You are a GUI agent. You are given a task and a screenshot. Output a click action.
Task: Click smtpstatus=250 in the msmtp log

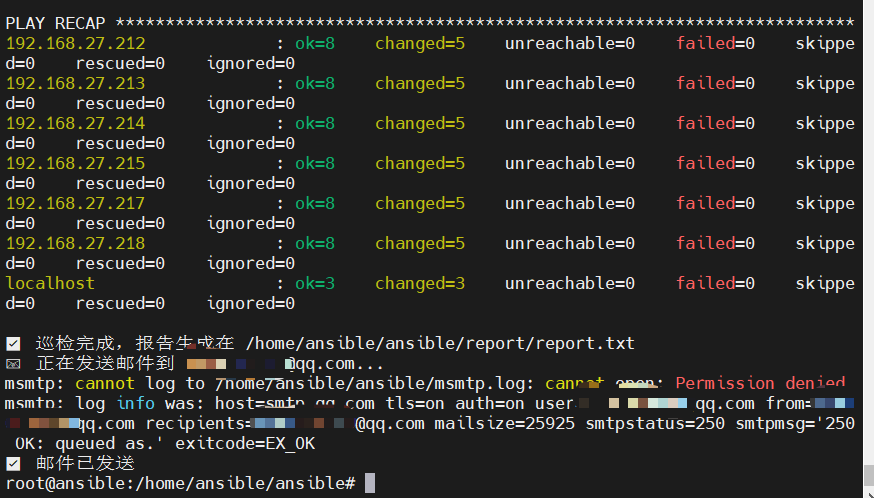[x=655, y=423]
